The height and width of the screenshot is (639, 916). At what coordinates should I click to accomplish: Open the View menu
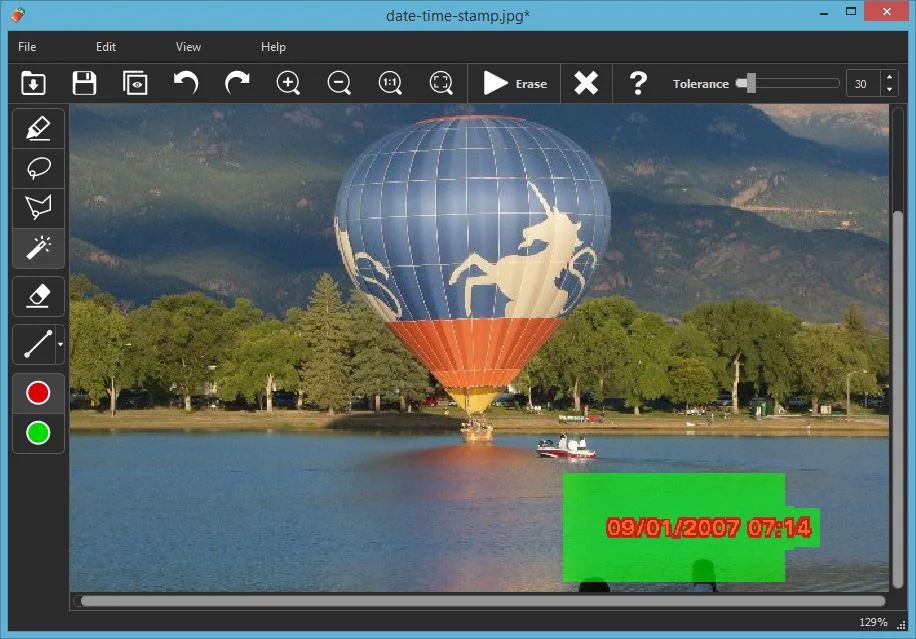[x=188, y=47]
